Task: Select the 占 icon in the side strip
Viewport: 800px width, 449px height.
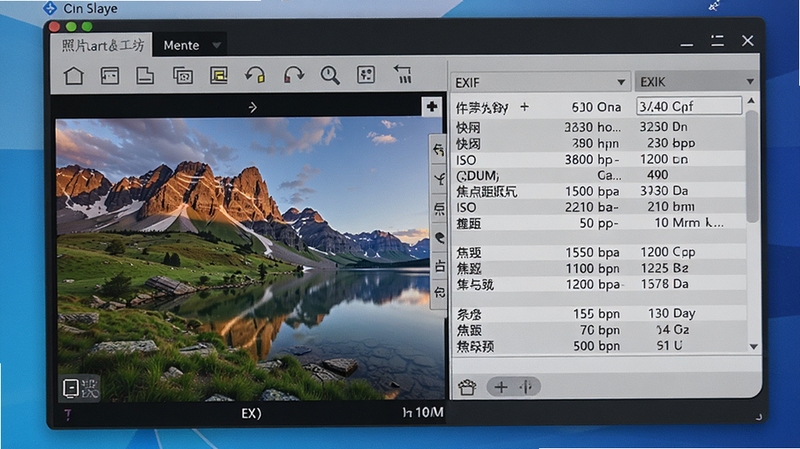Action: (439, 266)
